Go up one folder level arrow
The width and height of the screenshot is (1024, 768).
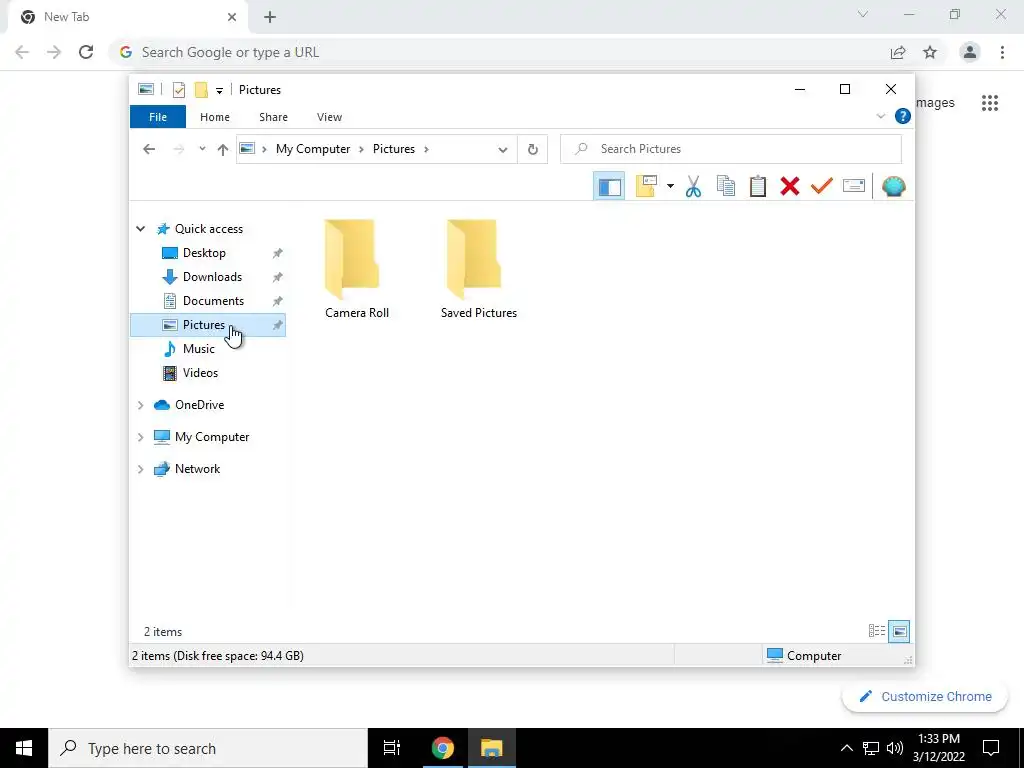223,150
